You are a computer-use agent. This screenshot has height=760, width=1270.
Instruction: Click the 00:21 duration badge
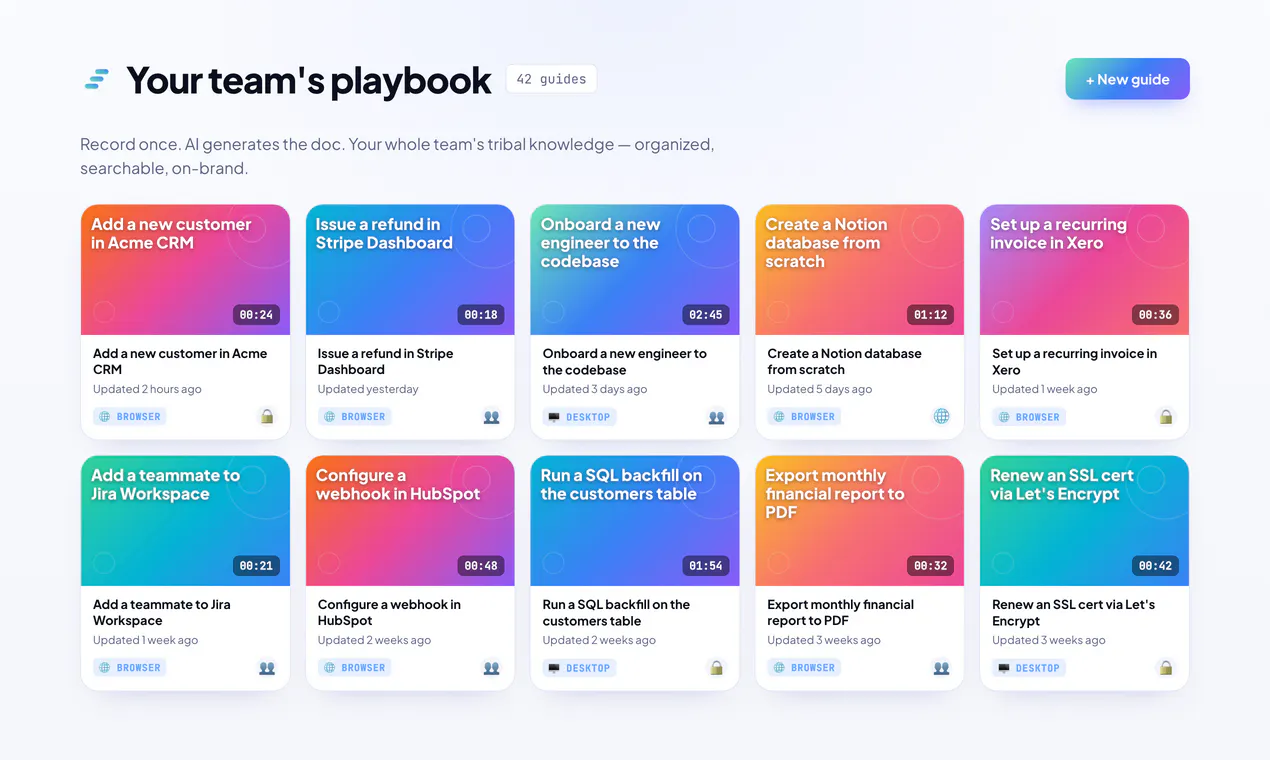(256, 565)
